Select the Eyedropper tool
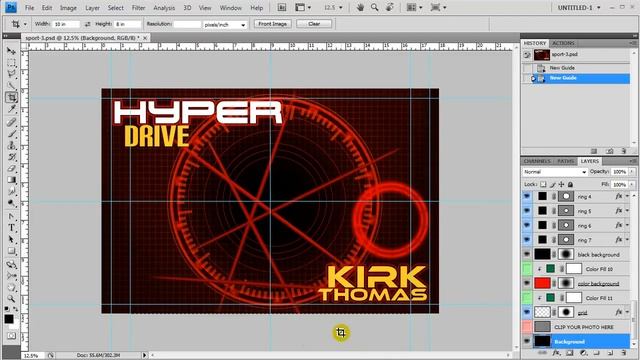This screenshot has width=640, height=360. [11, 109]
